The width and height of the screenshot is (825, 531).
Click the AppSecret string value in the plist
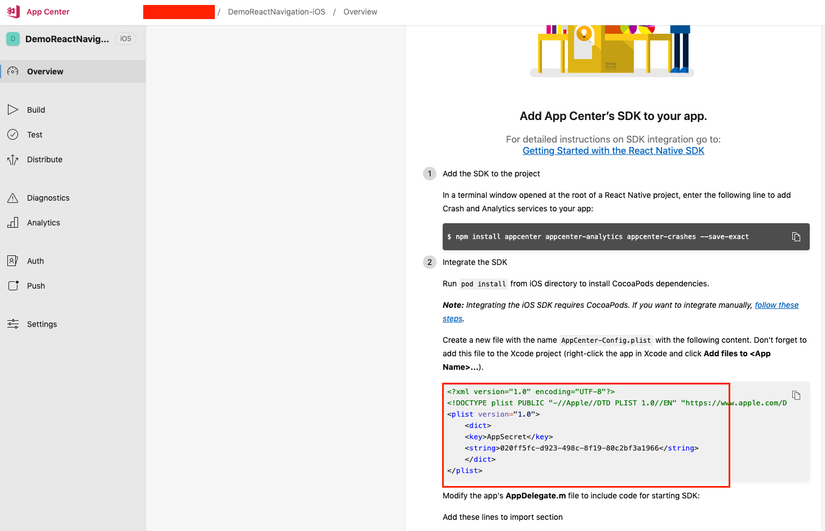[x=579, y=448]
